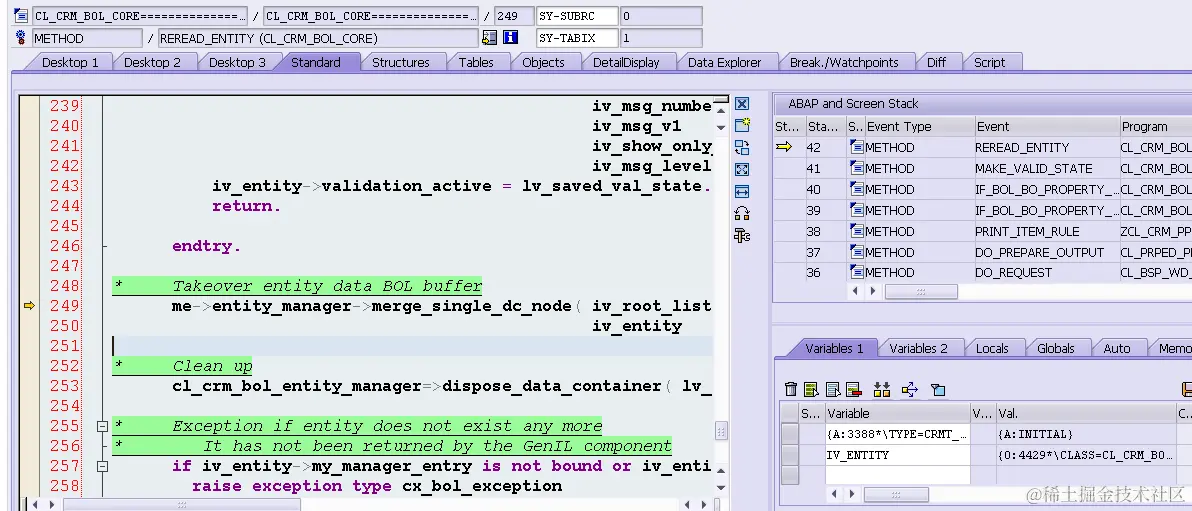Click the yellow arrow in stack row 42

784,148
